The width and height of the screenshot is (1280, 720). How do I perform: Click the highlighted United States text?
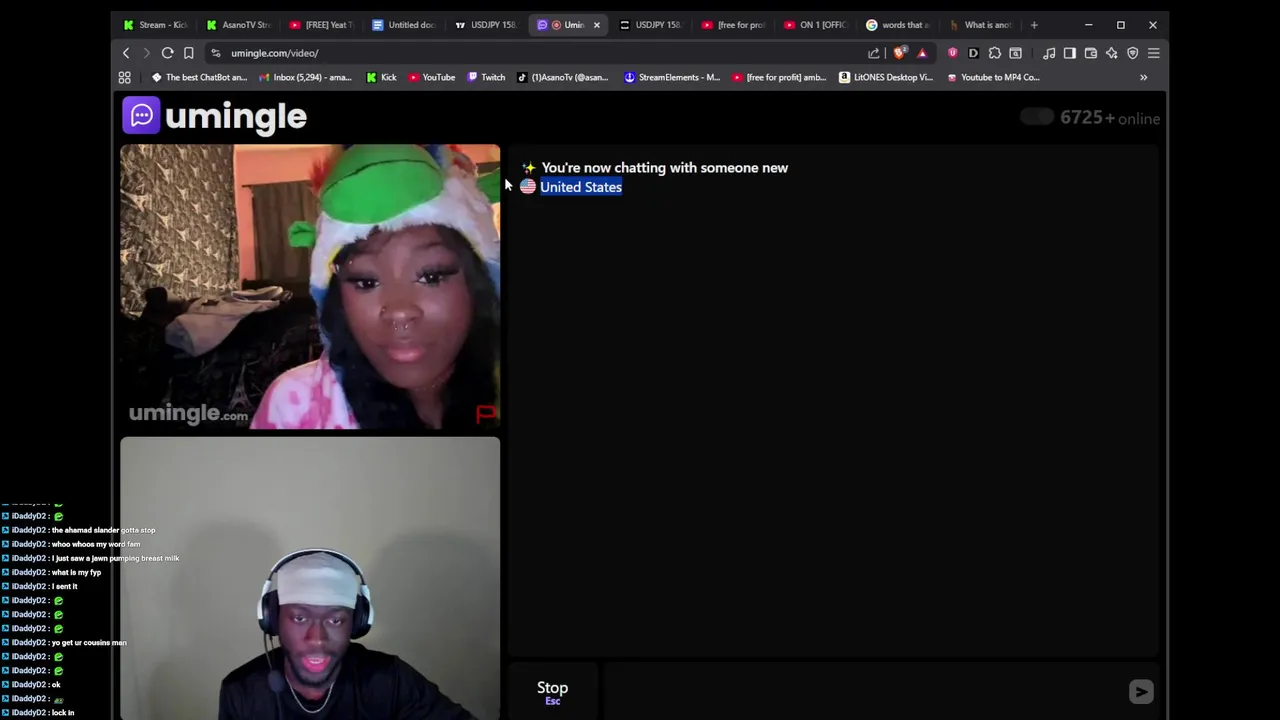click(x=581, y=187)
